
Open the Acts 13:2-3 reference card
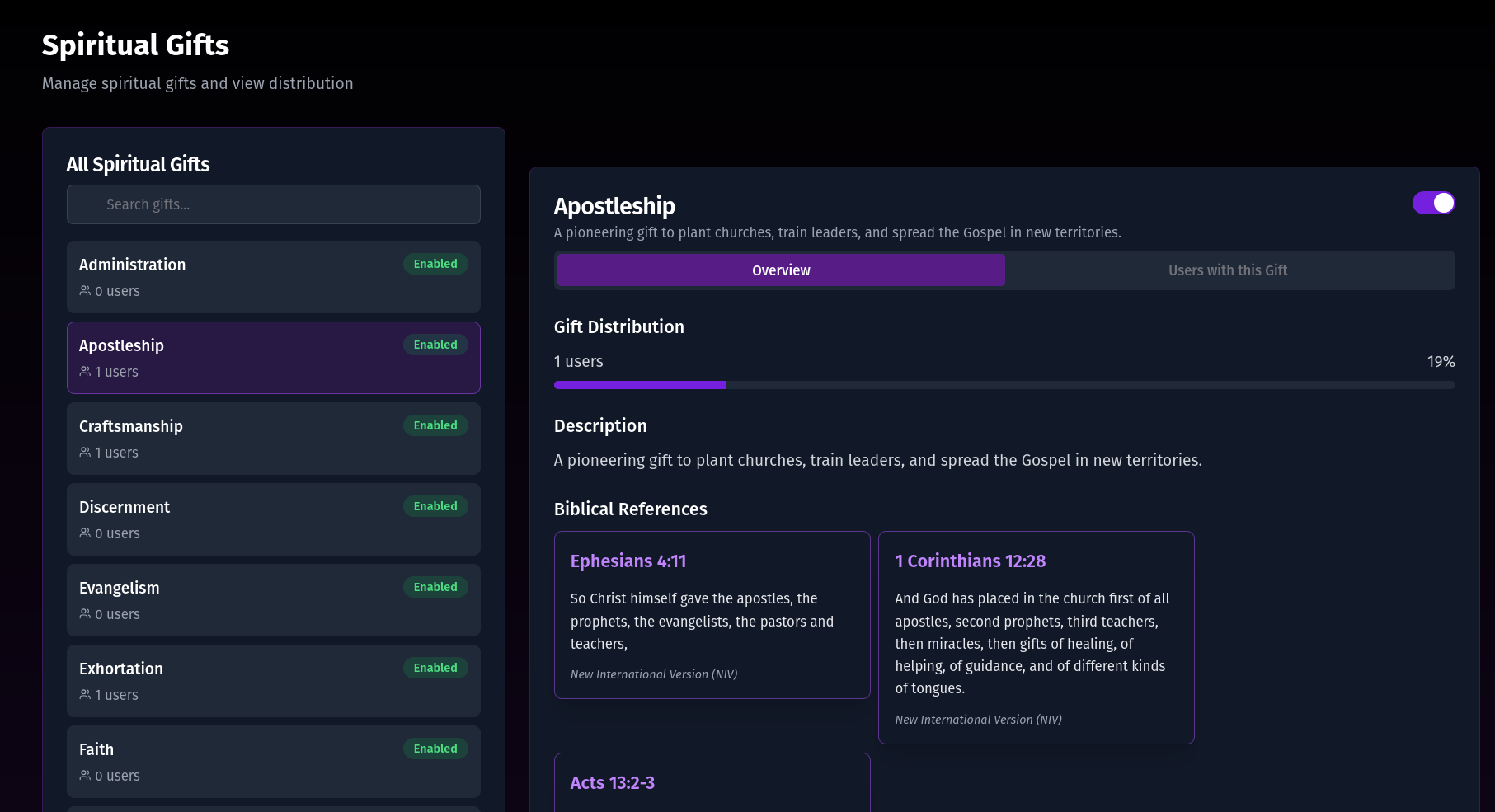(x=712, y=782)
